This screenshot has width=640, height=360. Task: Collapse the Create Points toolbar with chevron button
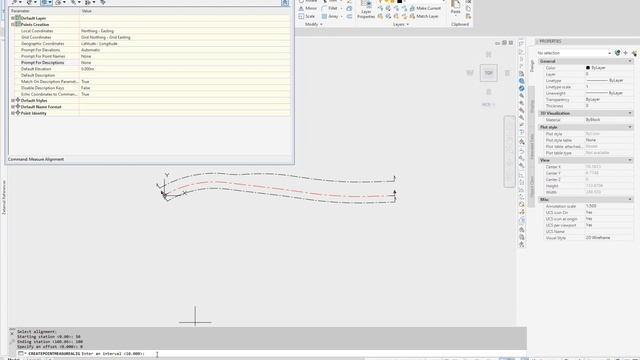tap(285, 3)
